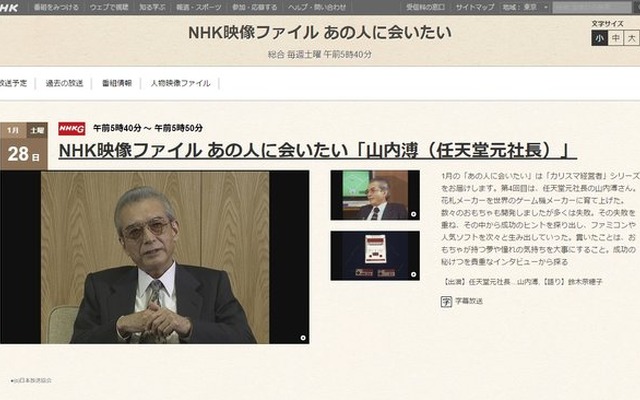This screenshot has width=640, height=400.
Task: Switch to the 過去の放送 tab
Action: pyautogui.click(x=64, y=83)
